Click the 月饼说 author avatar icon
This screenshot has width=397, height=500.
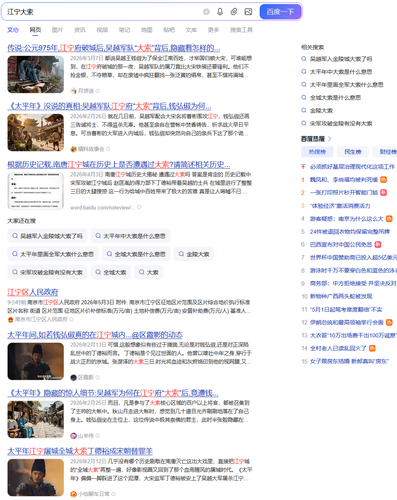[x=73, y=91]
